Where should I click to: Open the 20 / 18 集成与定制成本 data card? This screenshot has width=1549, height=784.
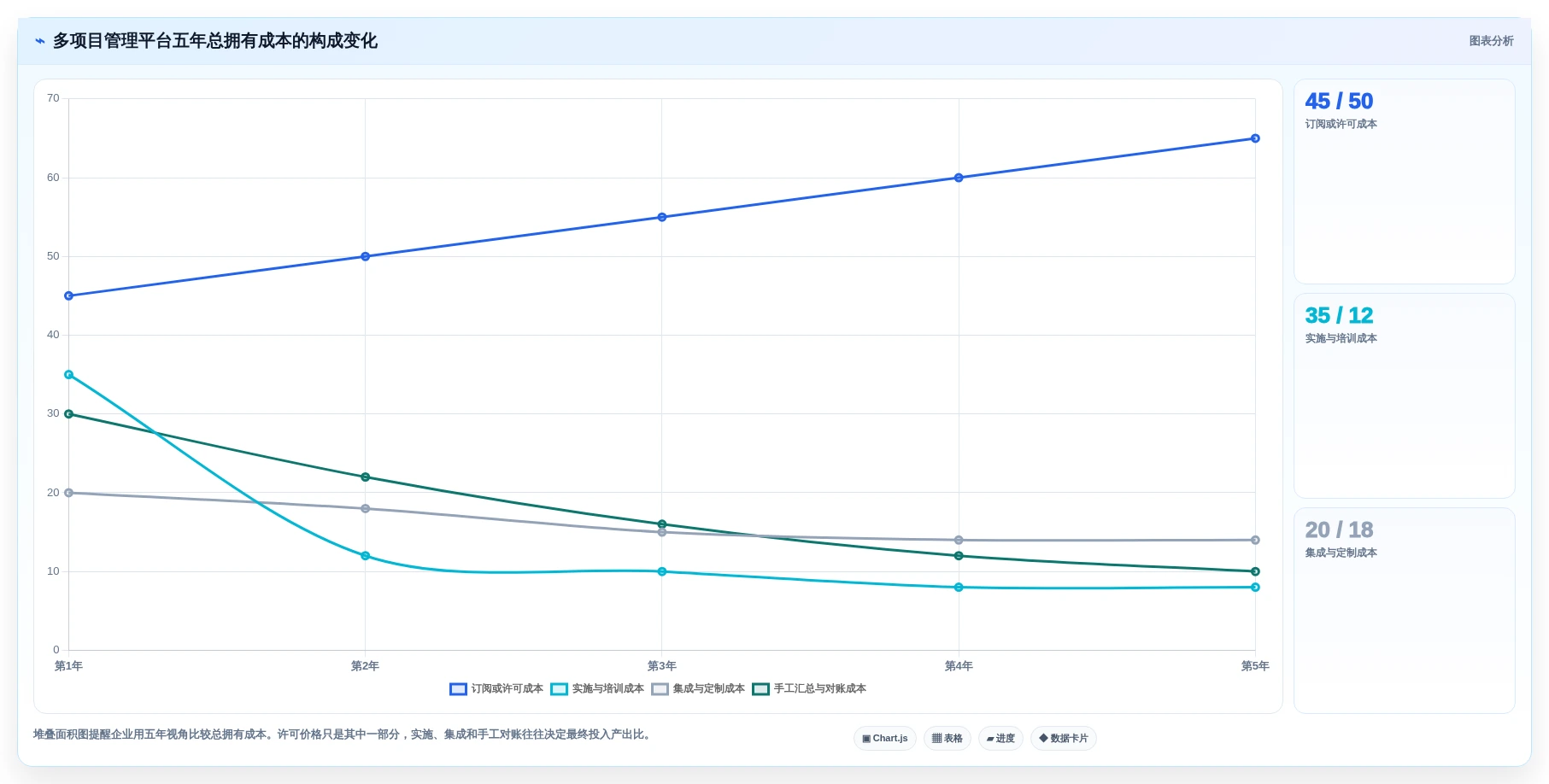point(1404,611)
